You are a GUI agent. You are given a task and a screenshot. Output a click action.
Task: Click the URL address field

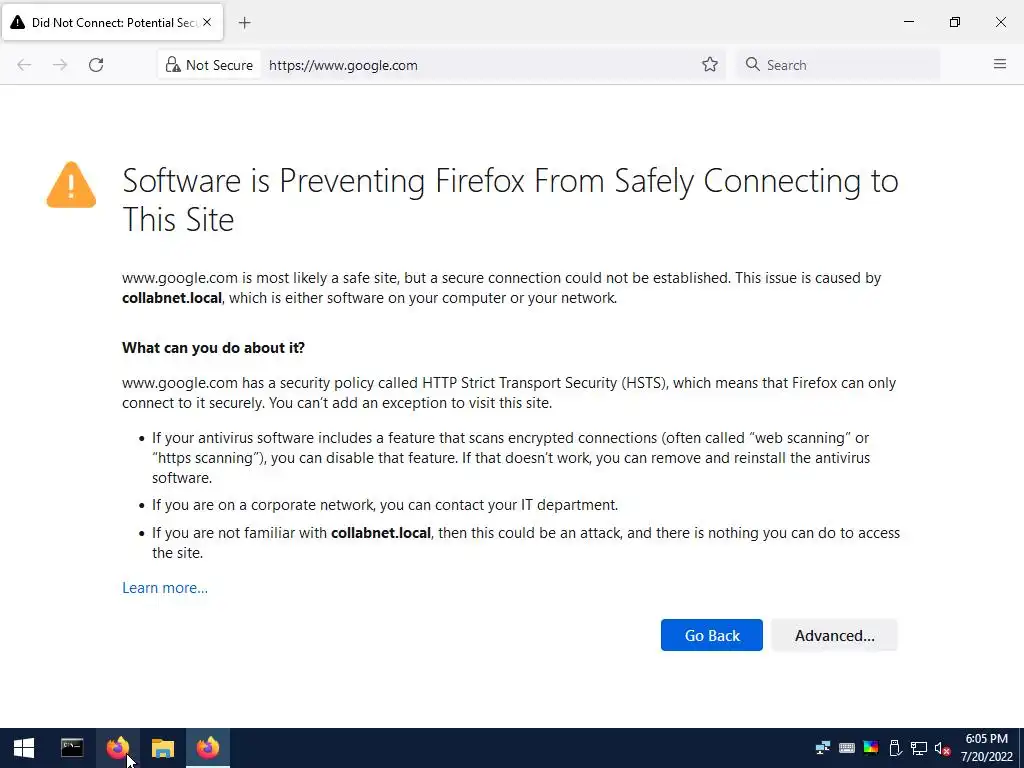coord(480,65)
